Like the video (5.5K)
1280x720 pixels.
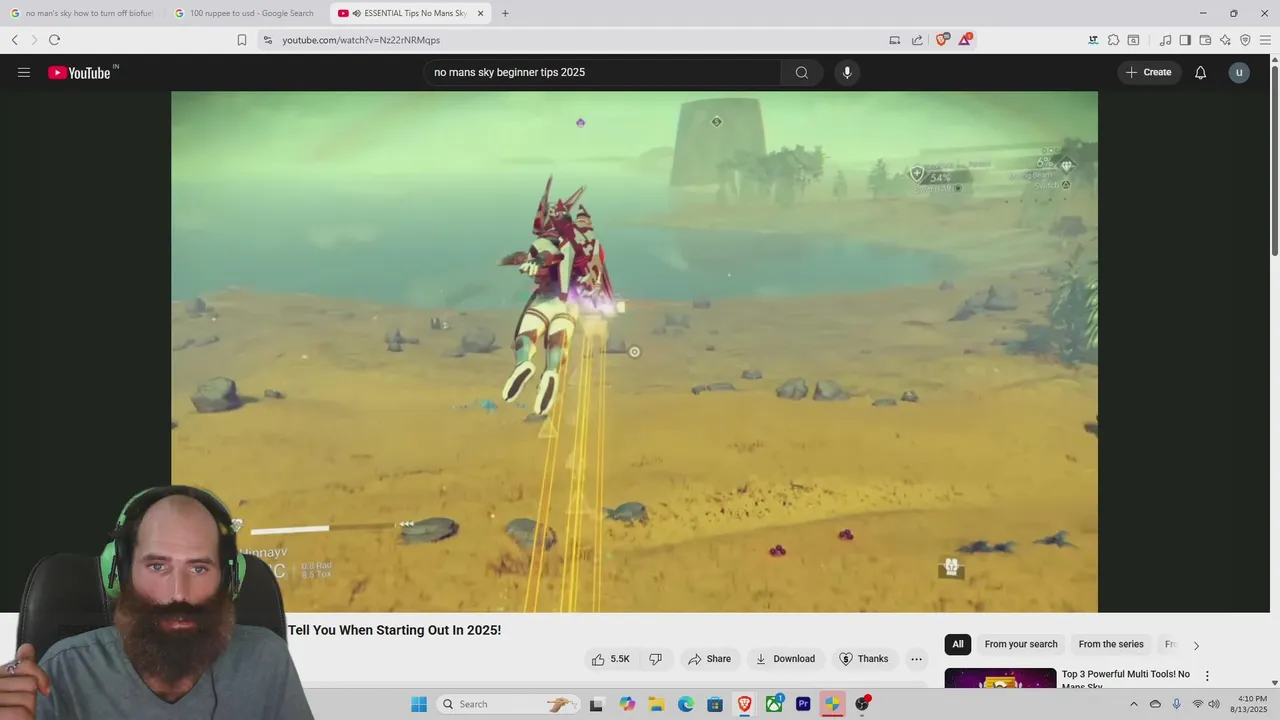[x=611, y=659]
